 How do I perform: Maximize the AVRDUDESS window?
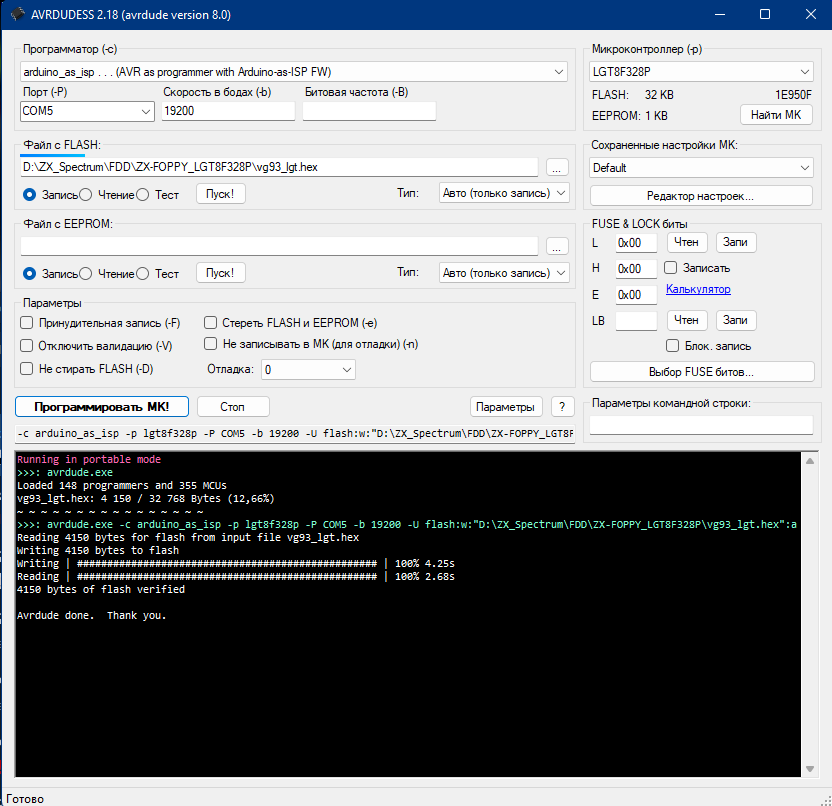pos(765,14)
